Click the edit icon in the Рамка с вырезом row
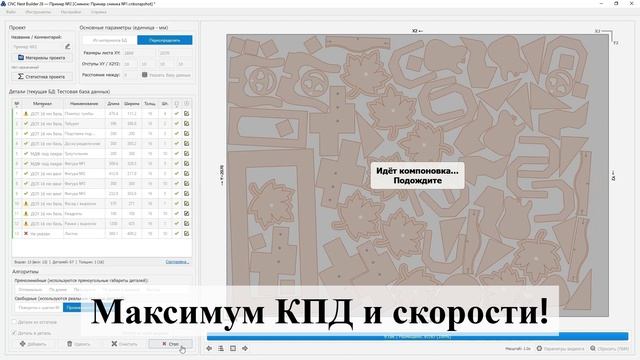Screen dimensions: 640x360 pyautogui.click(x=187, y=224)
